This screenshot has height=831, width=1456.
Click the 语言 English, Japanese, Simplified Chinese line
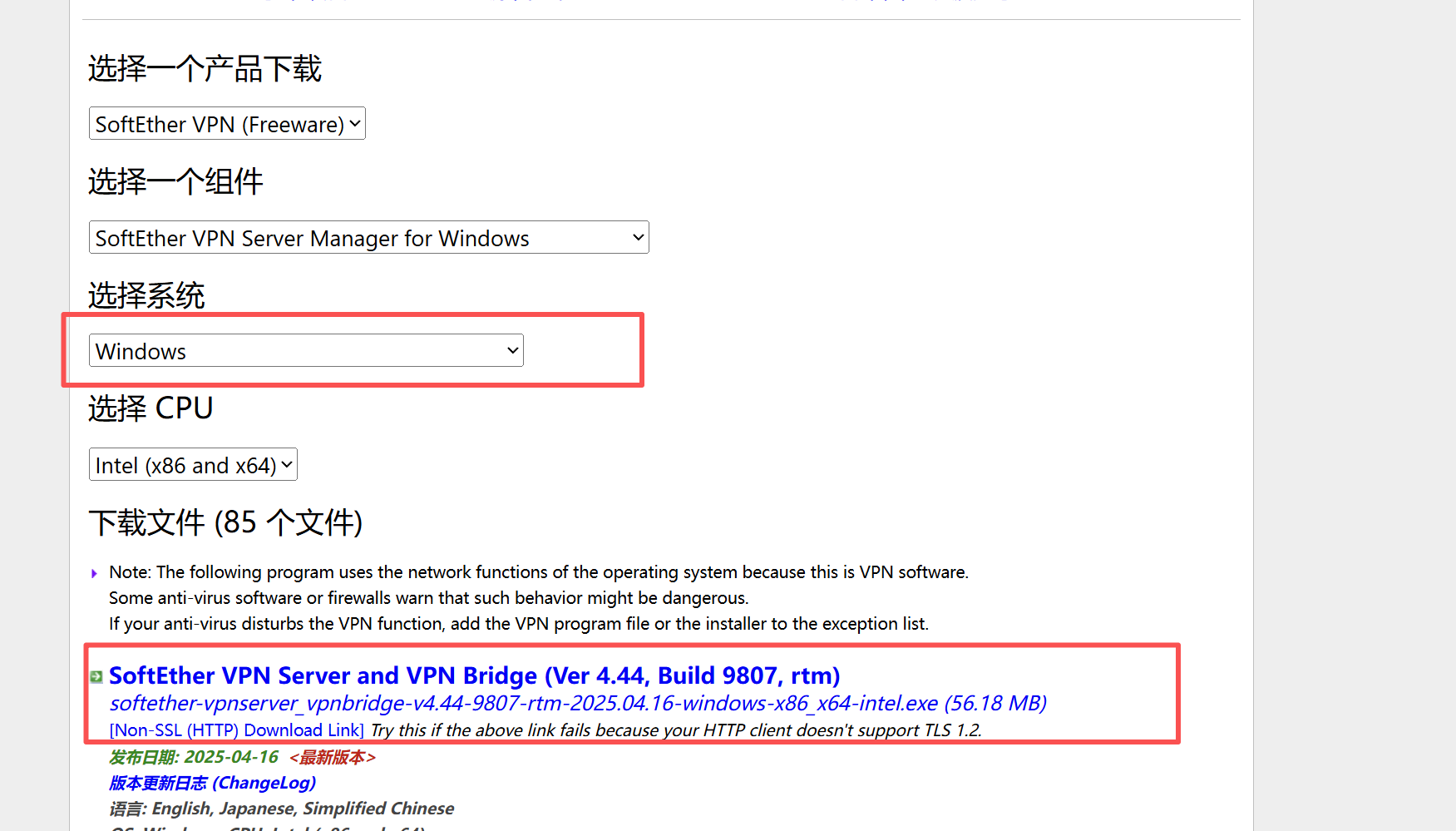281,809
